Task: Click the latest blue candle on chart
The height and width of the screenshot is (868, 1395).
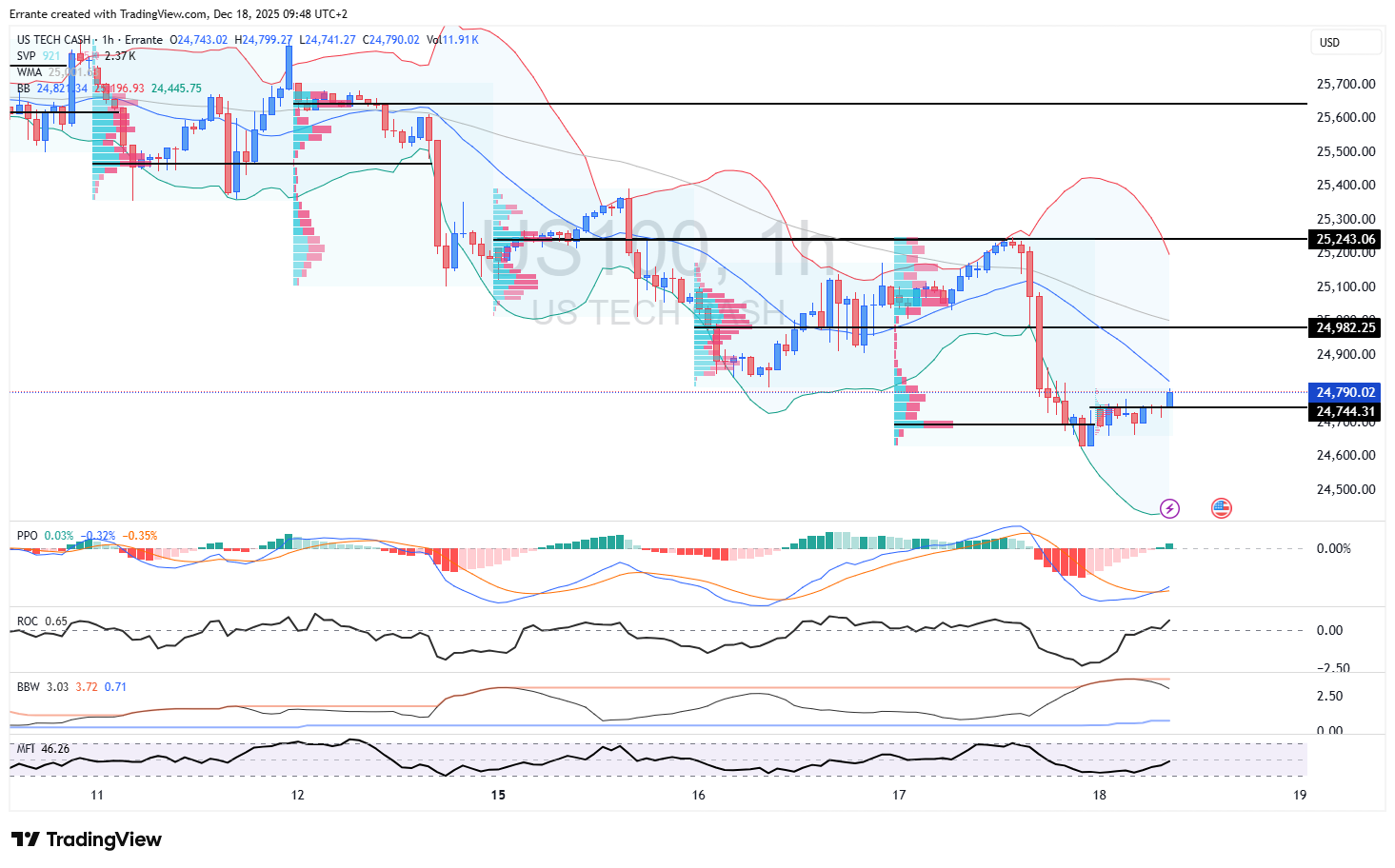Action: [x=1169, y=399]
